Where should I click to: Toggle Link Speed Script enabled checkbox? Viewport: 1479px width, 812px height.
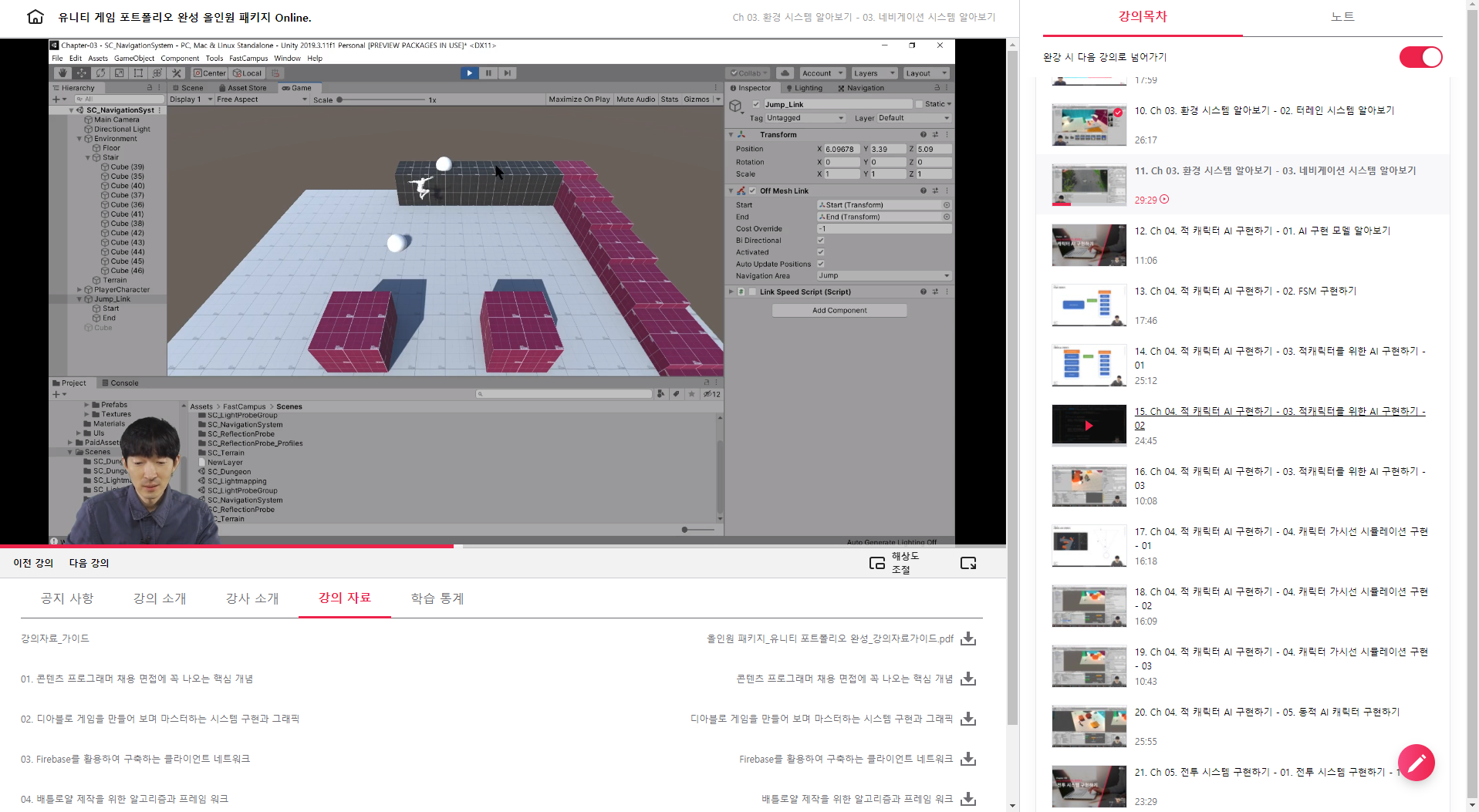tap(752, 291)
